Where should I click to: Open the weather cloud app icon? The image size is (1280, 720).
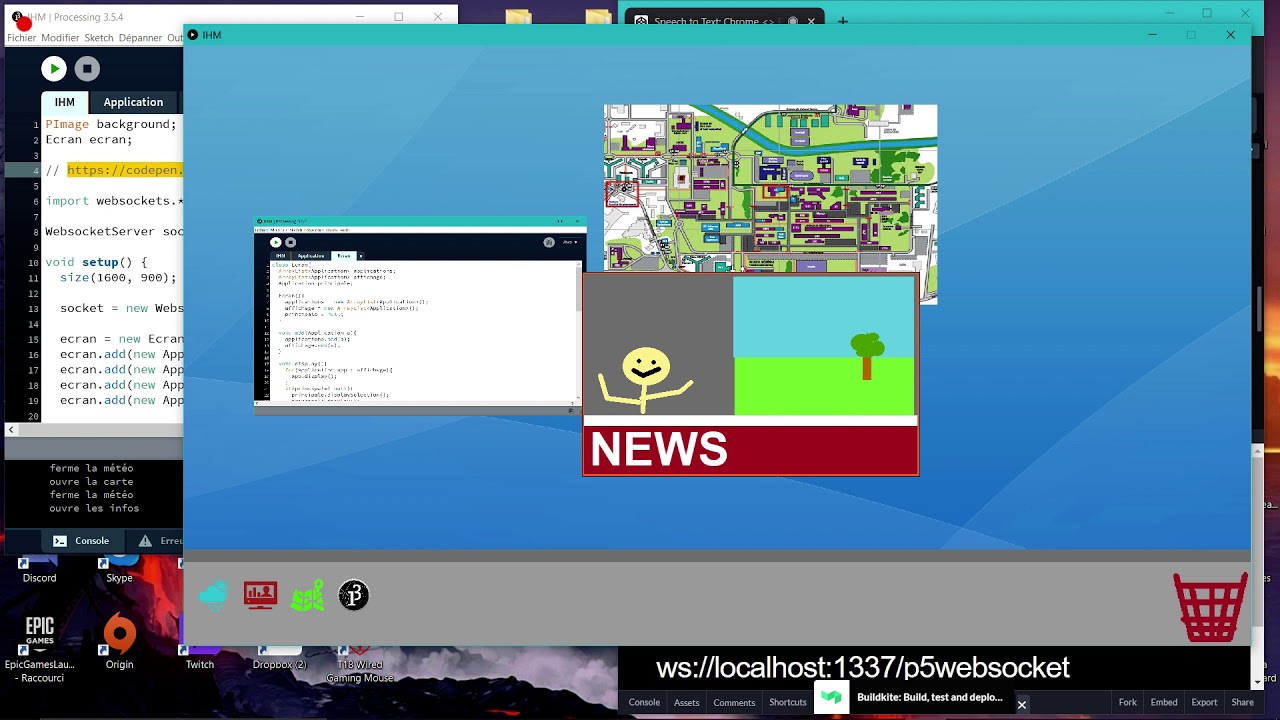[213, 596]
